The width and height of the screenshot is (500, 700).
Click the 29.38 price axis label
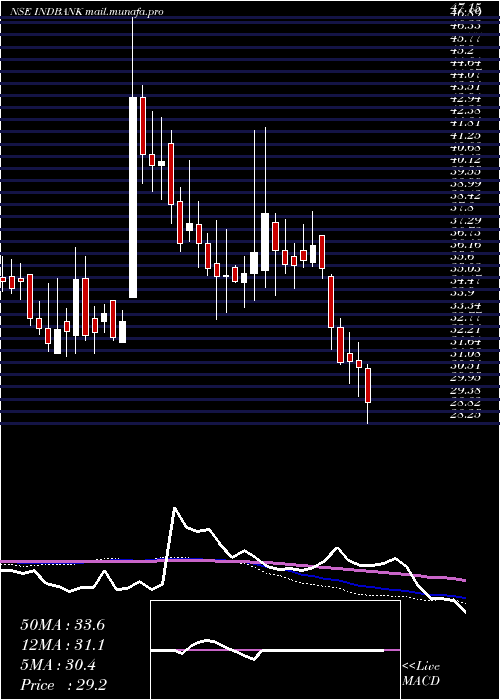pyautogui.click(x=466, y=390)
